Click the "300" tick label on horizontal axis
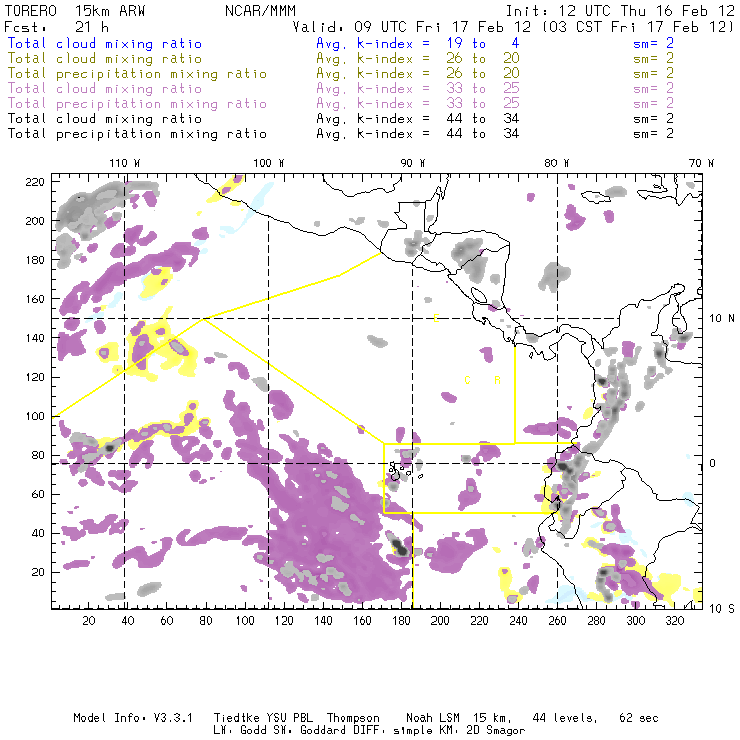The height and width of the screenshot is (740, 740). tap(635, 621)
